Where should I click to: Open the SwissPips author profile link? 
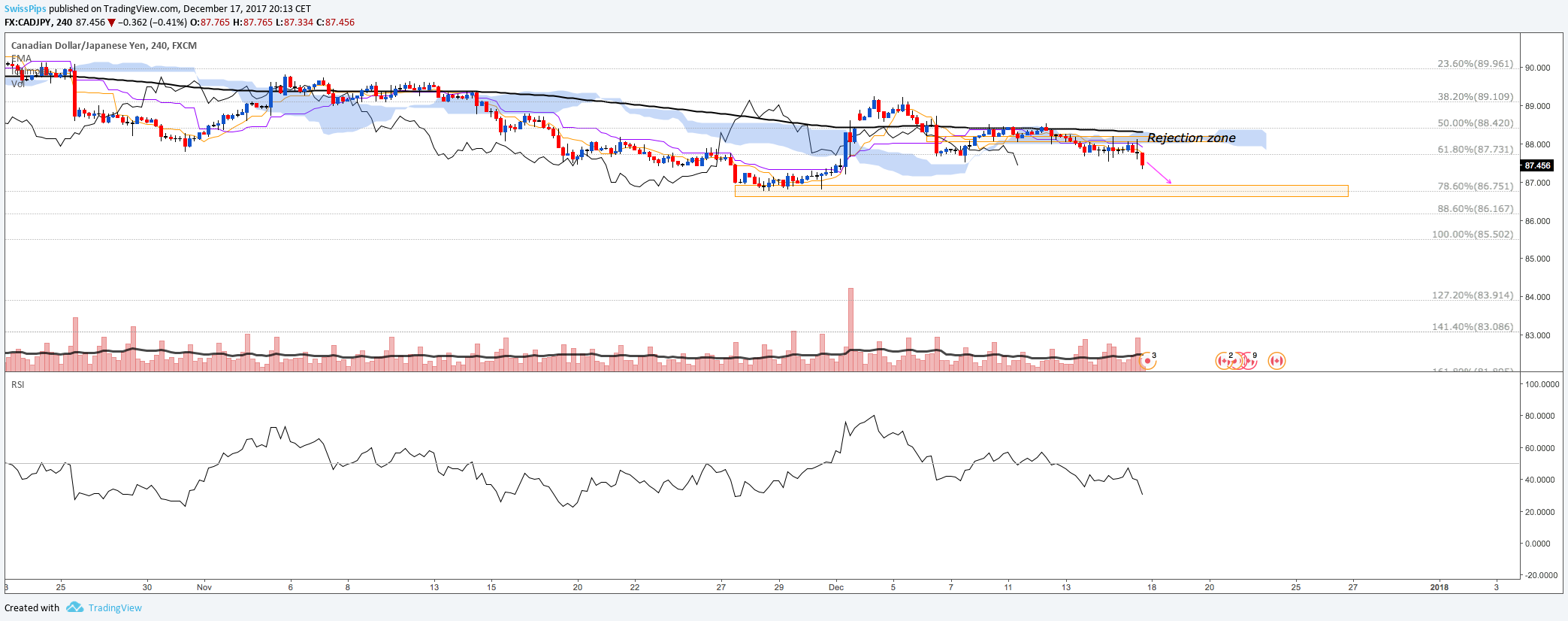pos(26,9)
